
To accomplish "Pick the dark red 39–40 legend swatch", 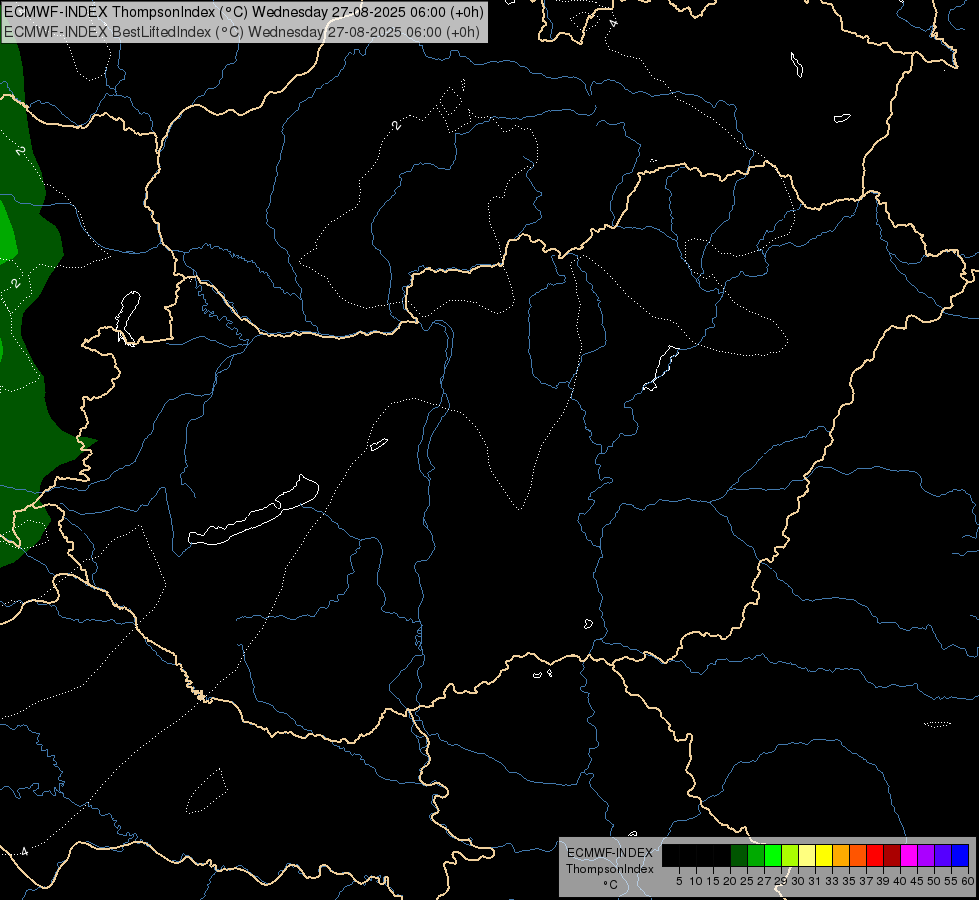I will (892, 855).
